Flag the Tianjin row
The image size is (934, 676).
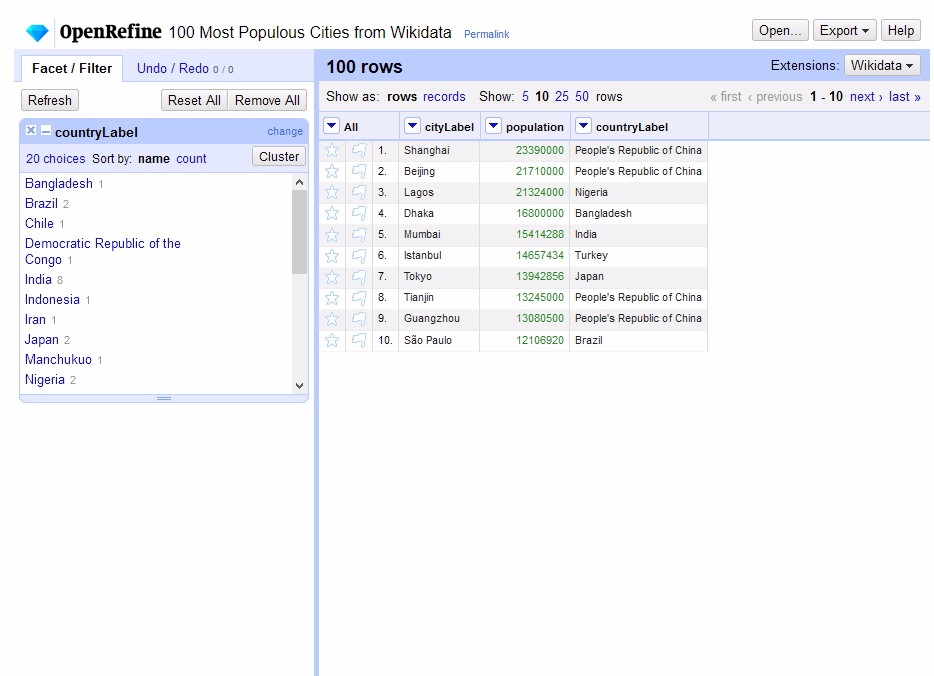359,298
